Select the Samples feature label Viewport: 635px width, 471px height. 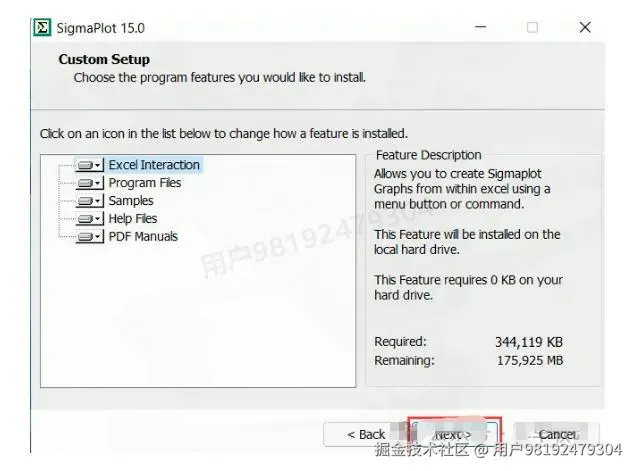pos(131,200)
